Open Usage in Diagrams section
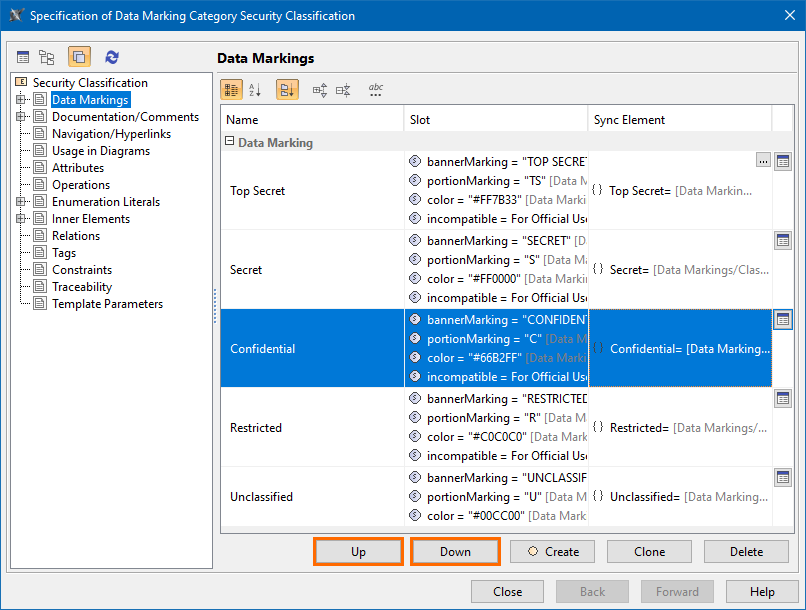 (100, 151)
